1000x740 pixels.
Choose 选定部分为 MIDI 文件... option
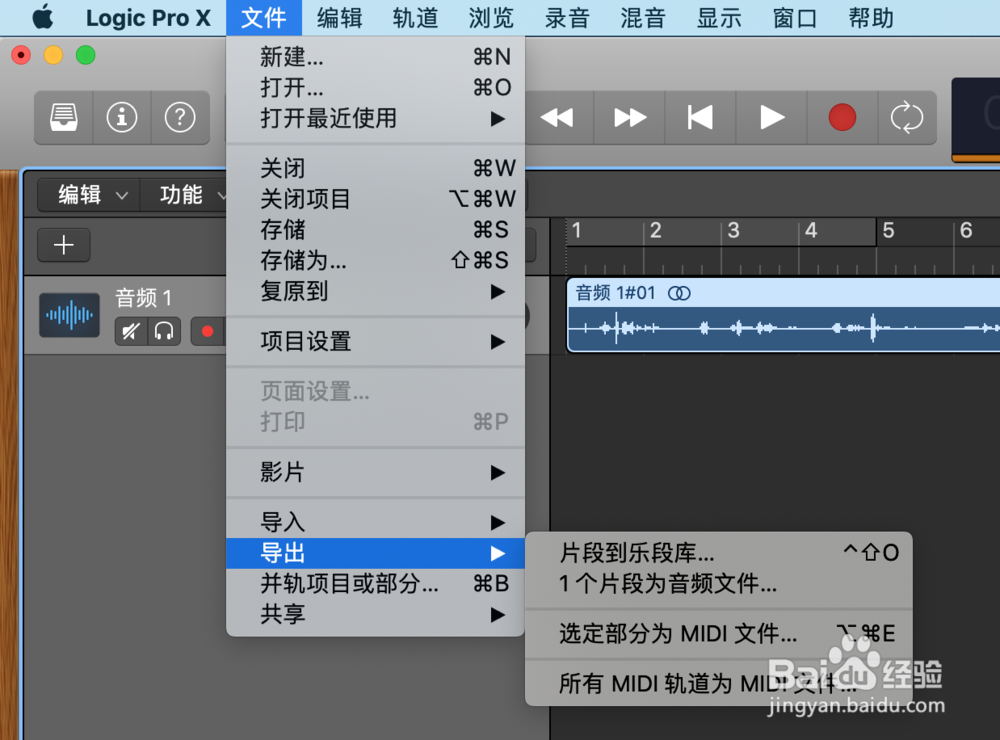point(719,634)
